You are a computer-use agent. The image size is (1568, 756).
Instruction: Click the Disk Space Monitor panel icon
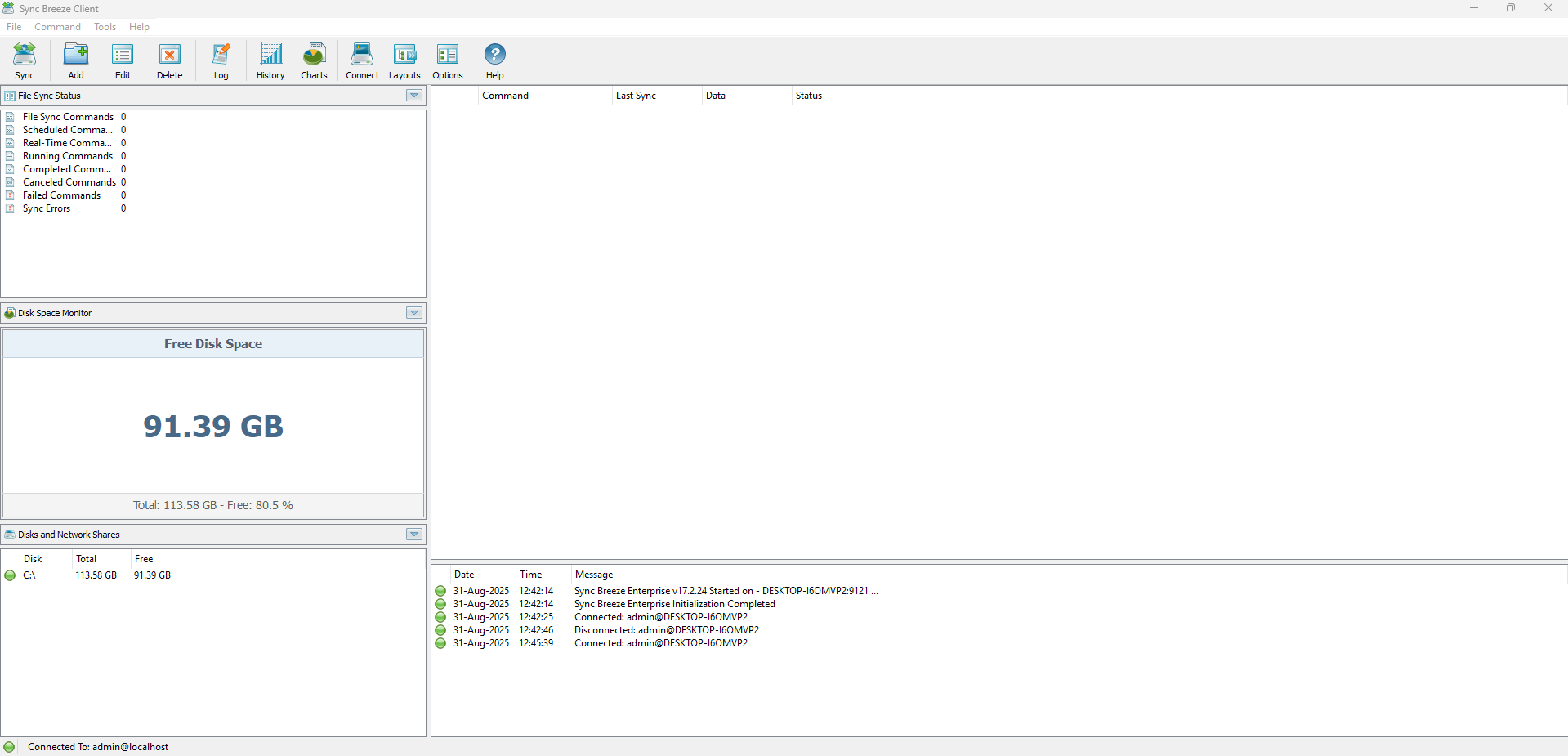coord(10,313)
